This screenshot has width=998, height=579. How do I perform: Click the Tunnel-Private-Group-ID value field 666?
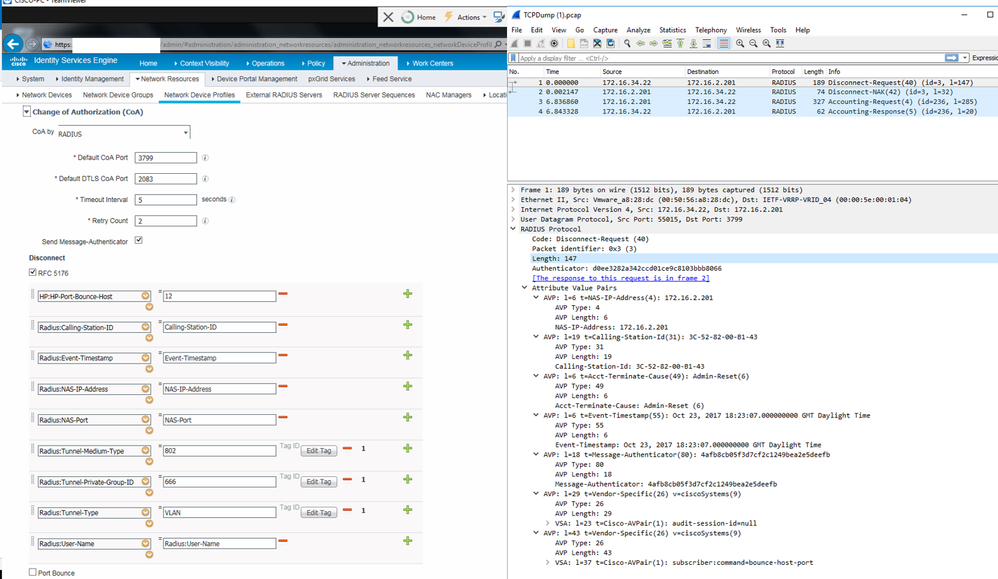coord(219,482)
